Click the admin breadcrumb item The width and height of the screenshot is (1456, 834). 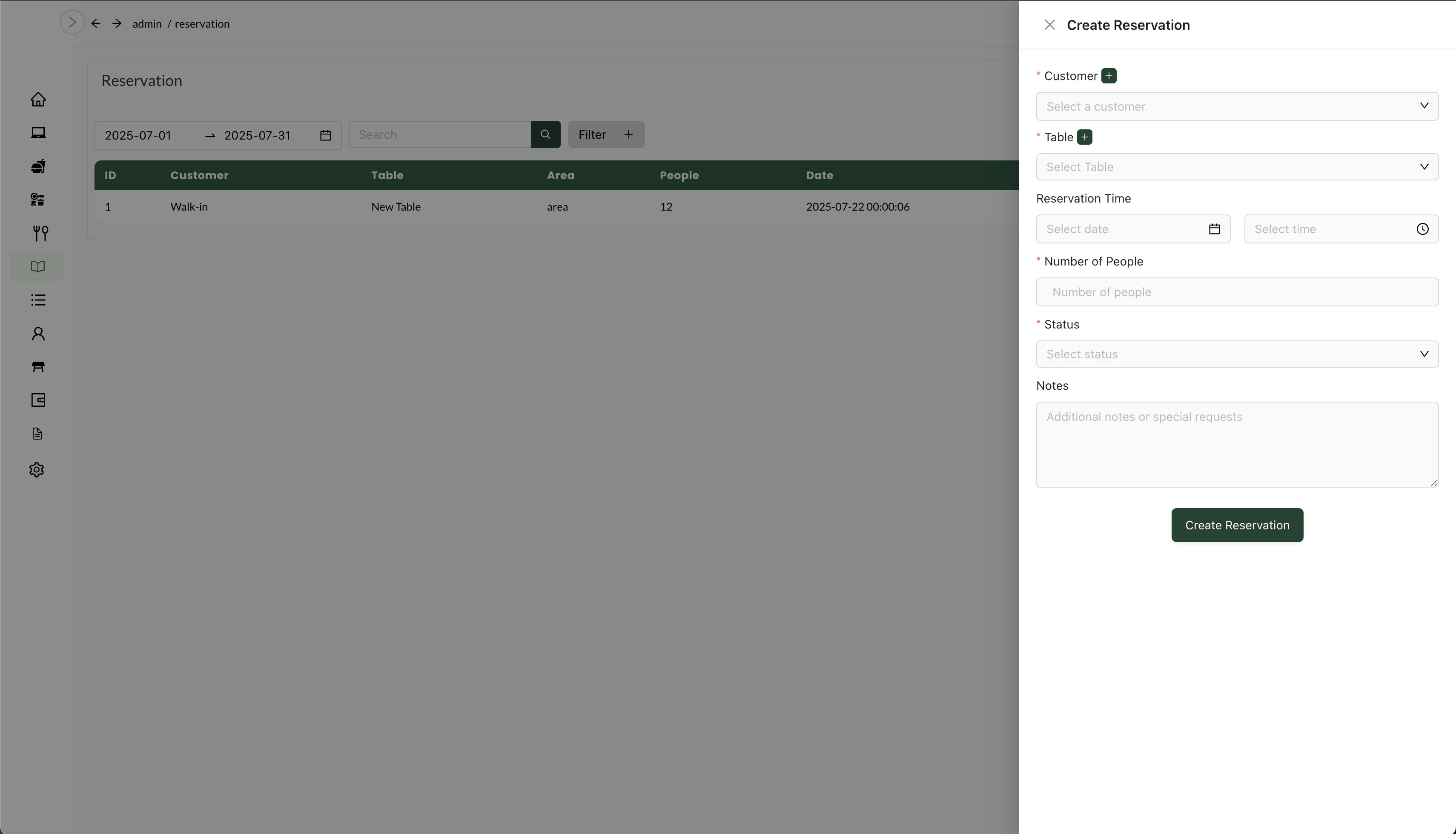coord(147,24)
